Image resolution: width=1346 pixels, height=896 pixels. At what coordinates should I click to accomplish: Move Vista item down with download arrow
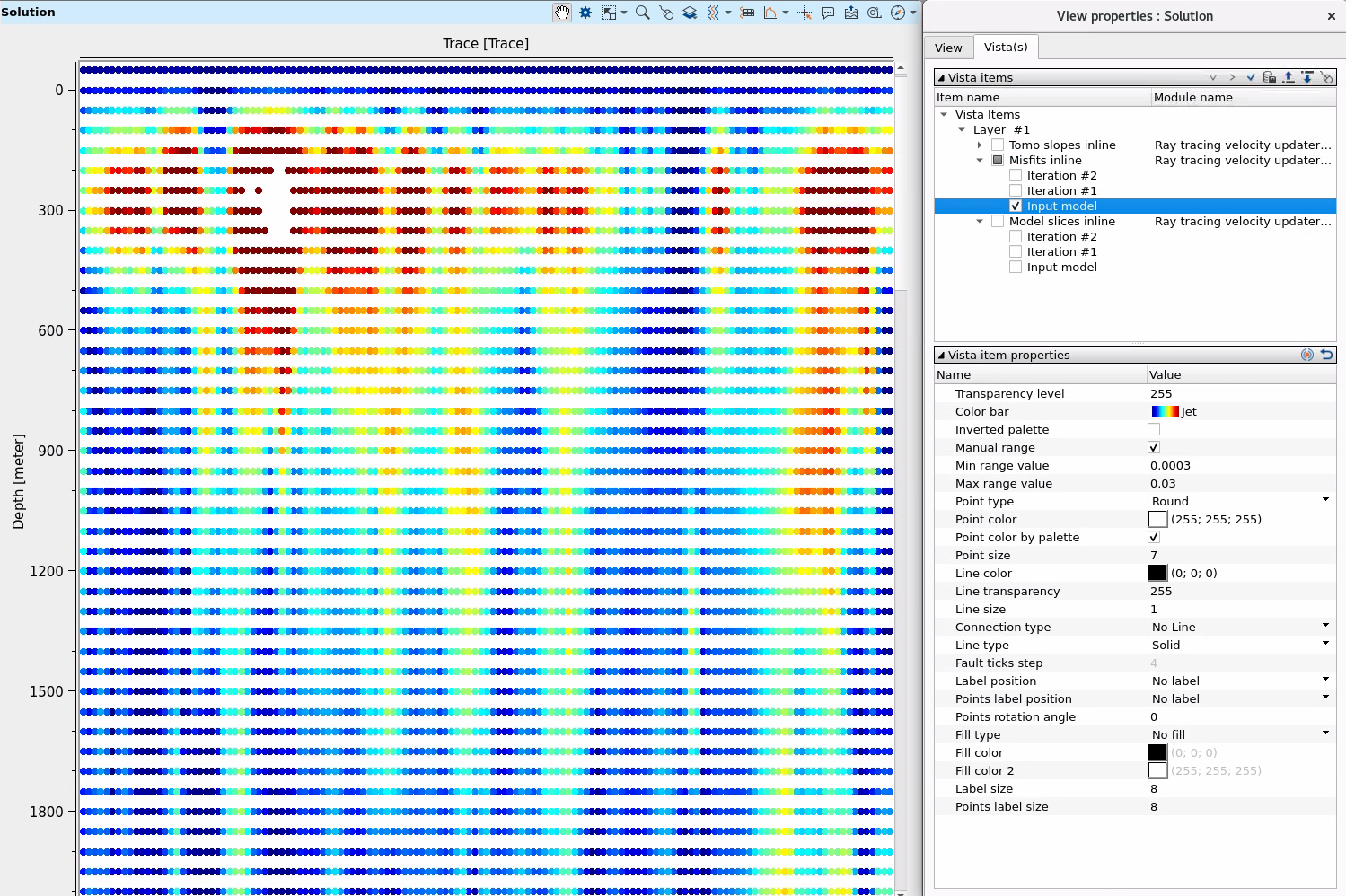click(1307, 77)
